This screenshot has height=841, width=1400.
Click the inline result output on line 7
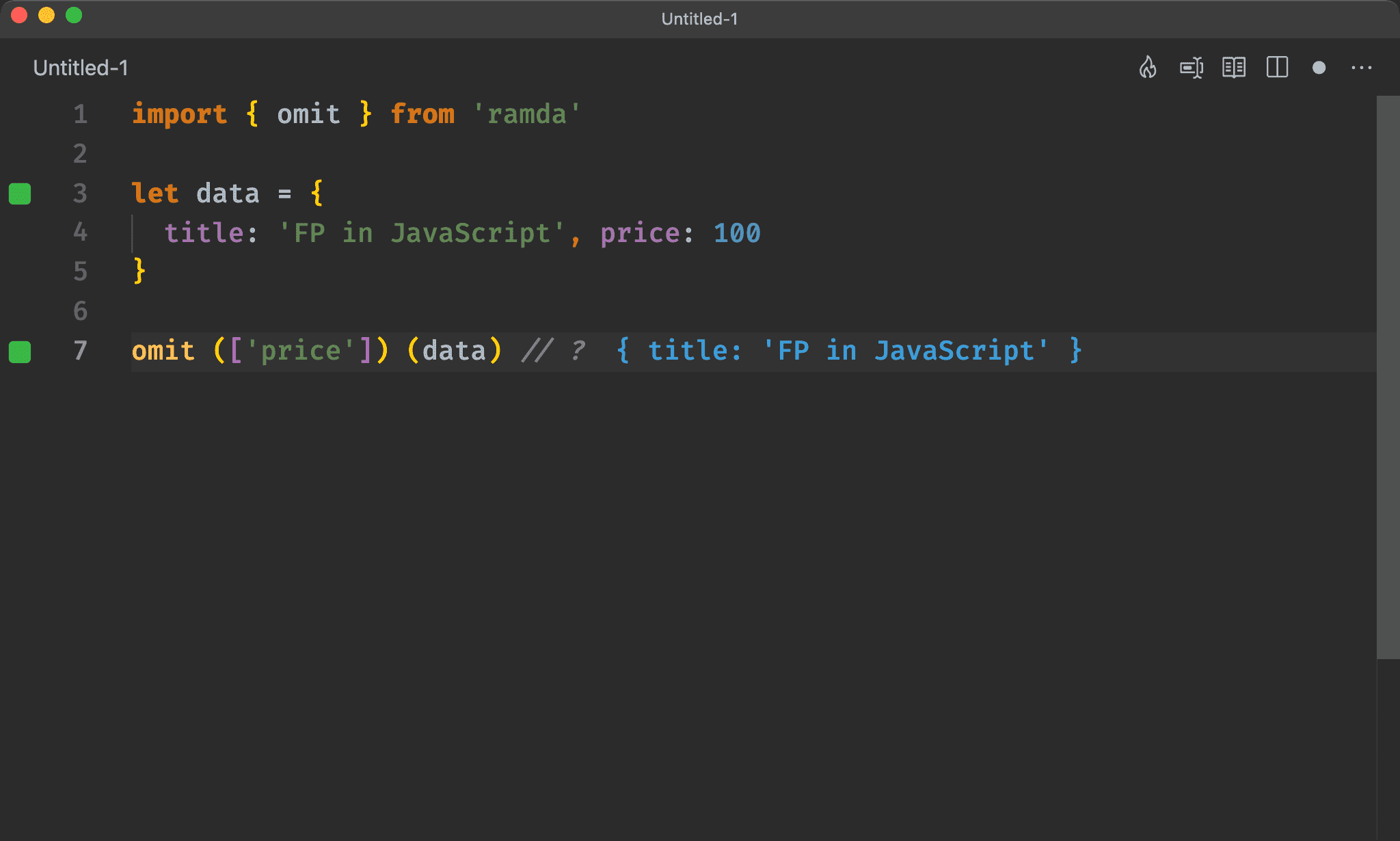(850, 351)
